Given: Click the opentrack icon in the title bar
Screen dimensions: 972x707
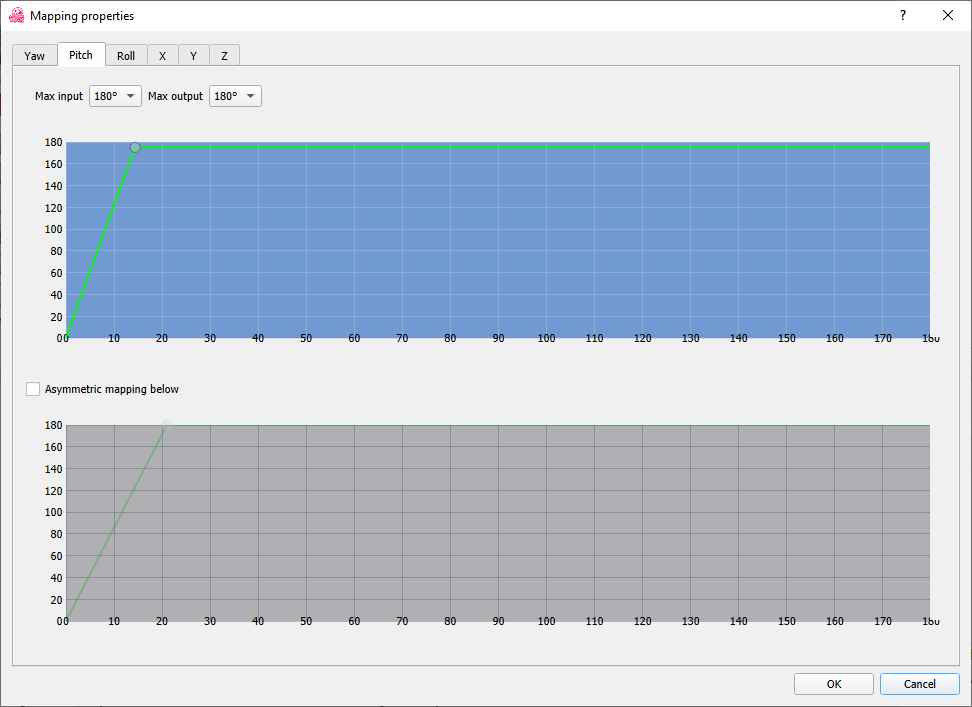Looking at the screenshot, I should (x=16, y=16).
